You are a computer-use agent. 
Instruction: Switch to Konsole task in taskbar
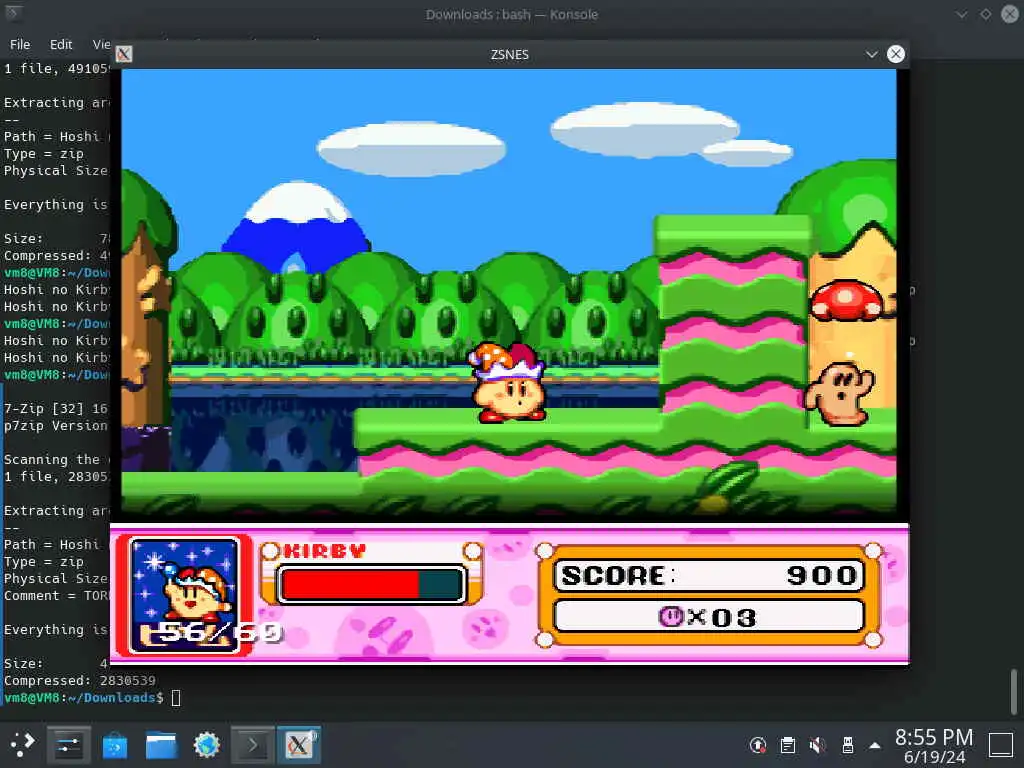tap(253, 744)
